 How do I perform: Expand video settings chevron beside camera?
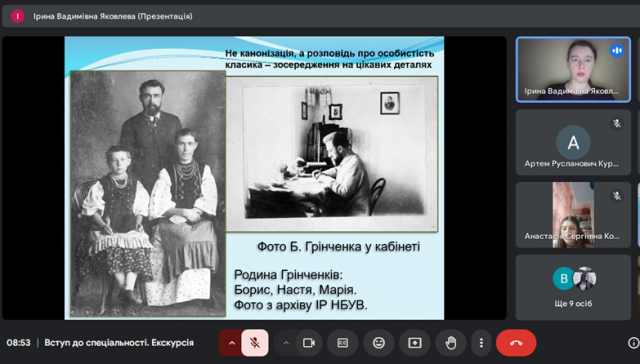pyautogui.click(x=286, y=343)
